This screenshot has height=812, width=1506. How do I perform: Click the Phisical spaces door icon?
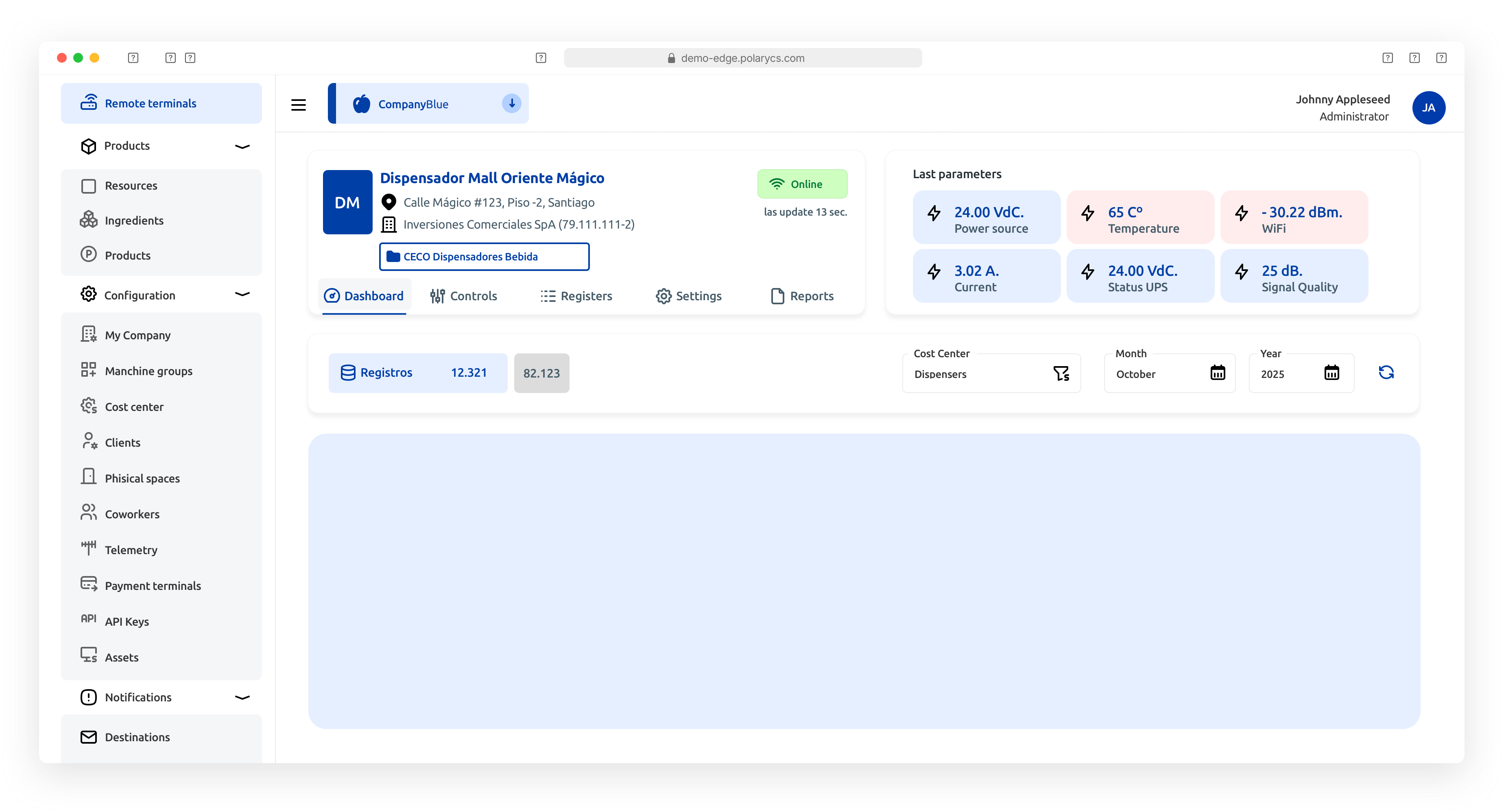point(88,477)
